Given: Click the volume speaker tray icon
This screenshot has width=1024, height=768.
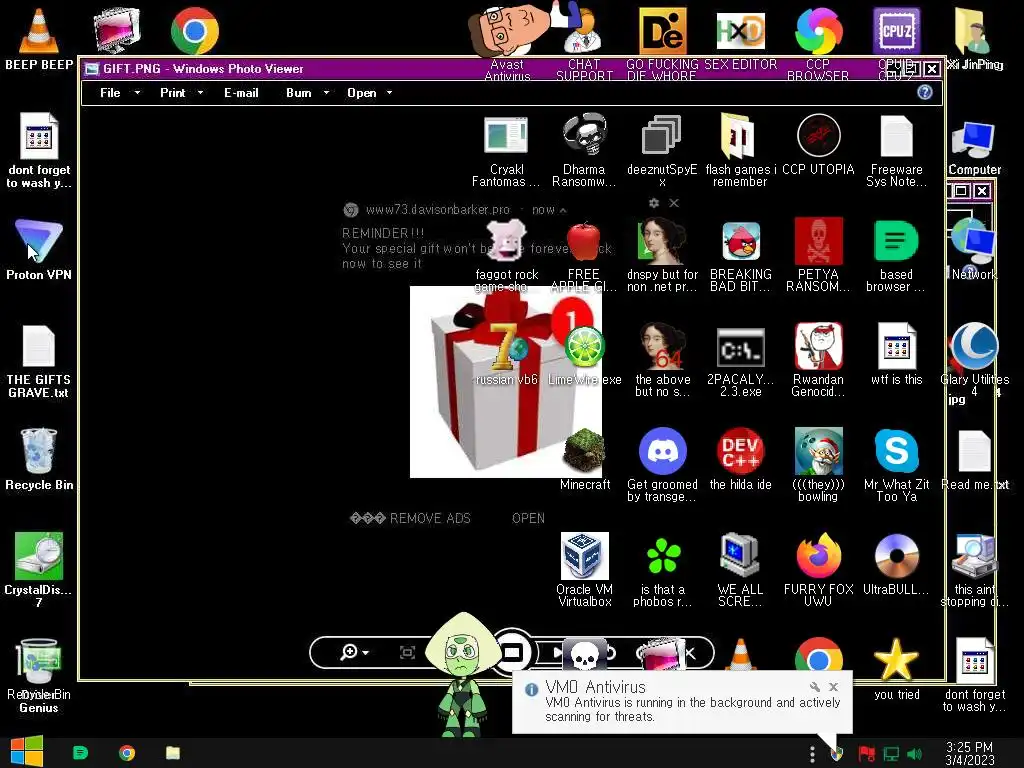Looking at the screenshot, I should point(914,754).
